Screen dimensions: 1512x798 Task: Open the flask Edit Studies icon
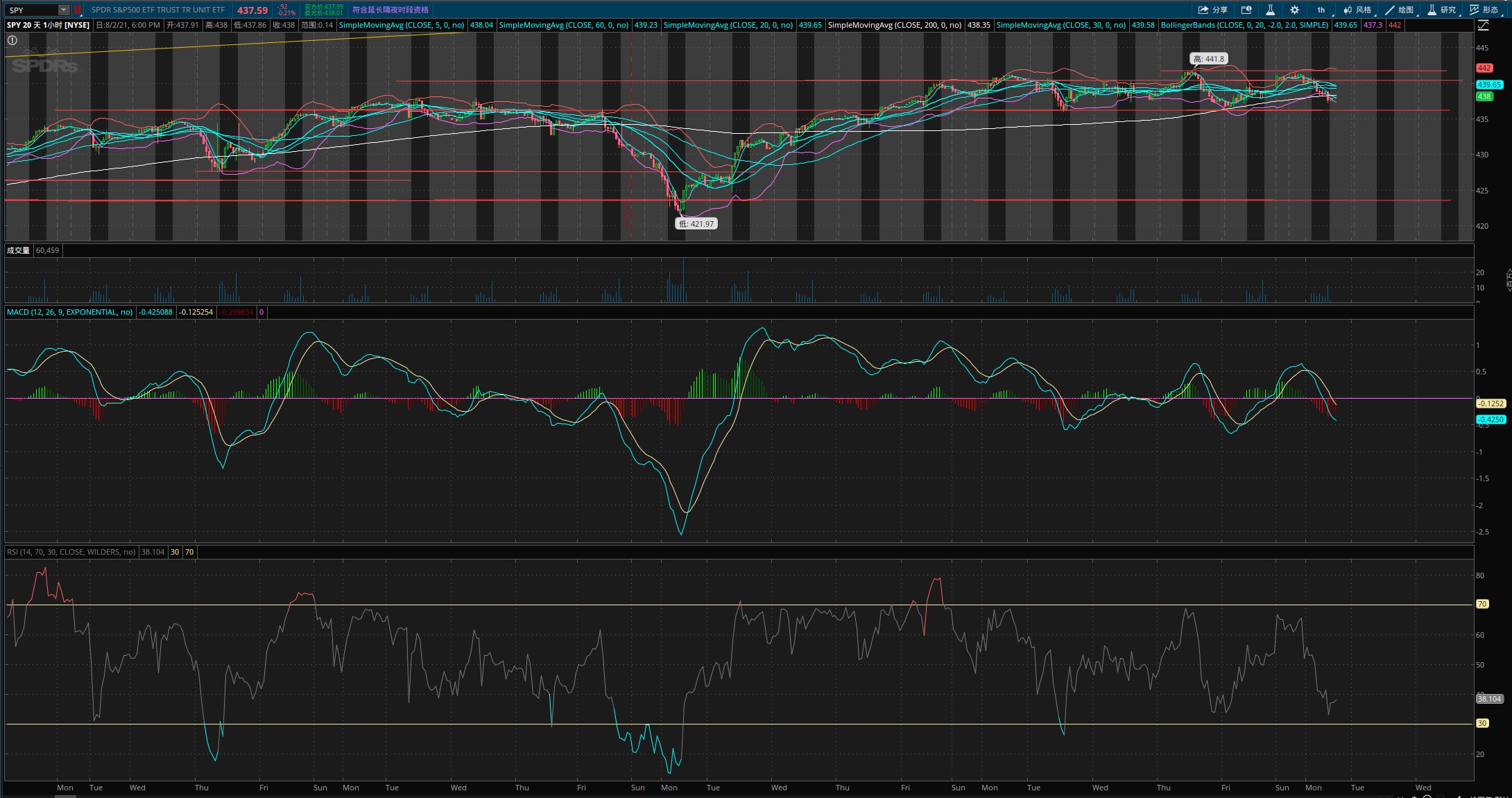click(x=1270, y=10)
